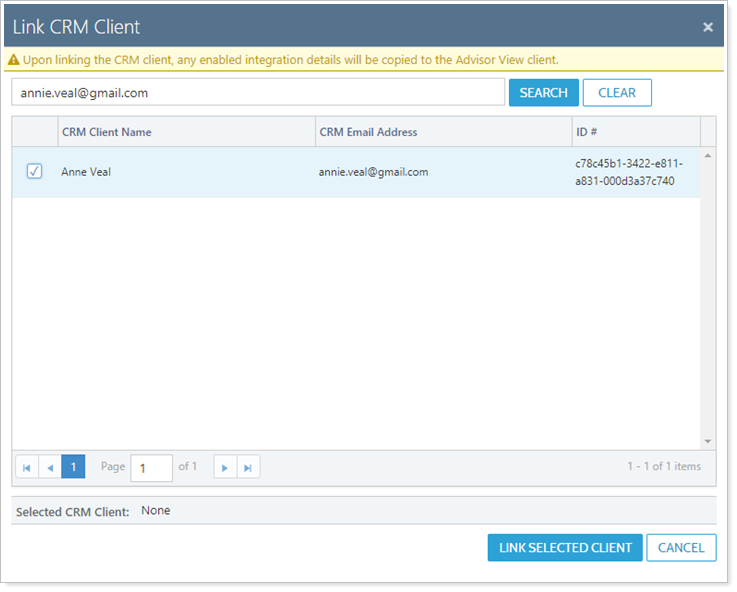Click the annie.veal@gmail.com cell in the results row
The image size is (737, 592).
pyautogui.click(x=373, y=172)
